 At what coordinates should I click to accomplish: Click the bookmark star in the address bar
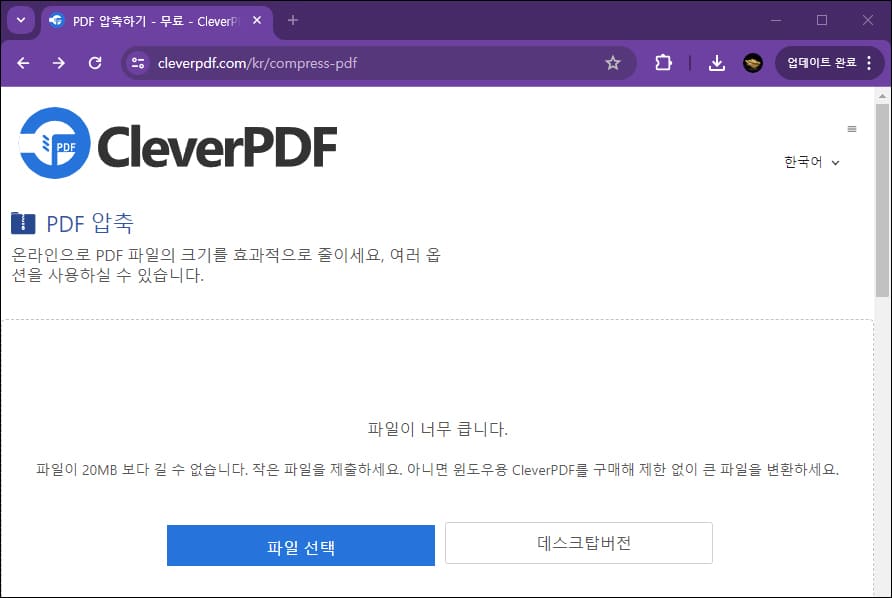tap(613, 62)
